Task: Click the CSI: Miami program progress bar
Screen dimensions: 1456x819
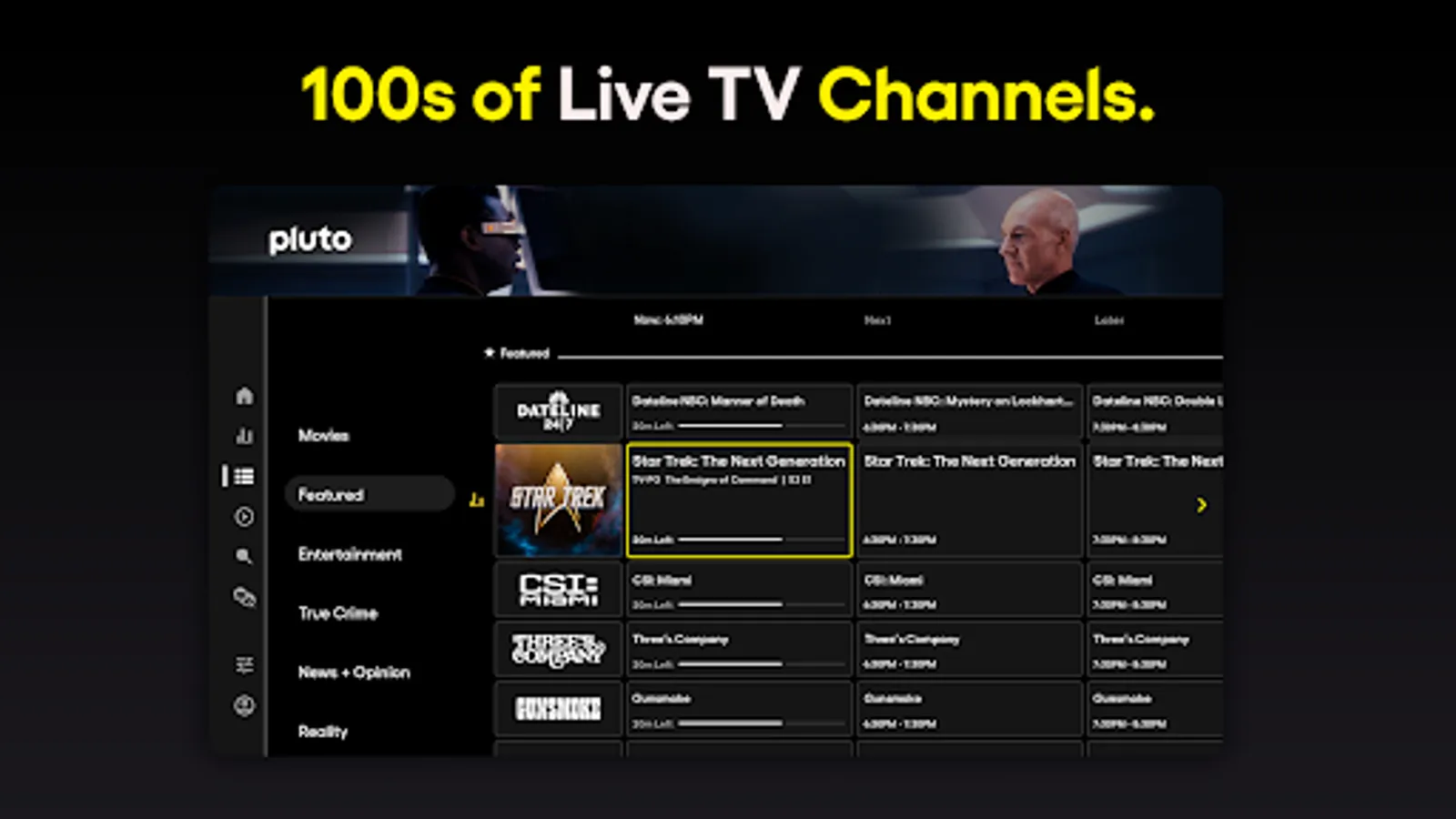Action: [762, 604]
